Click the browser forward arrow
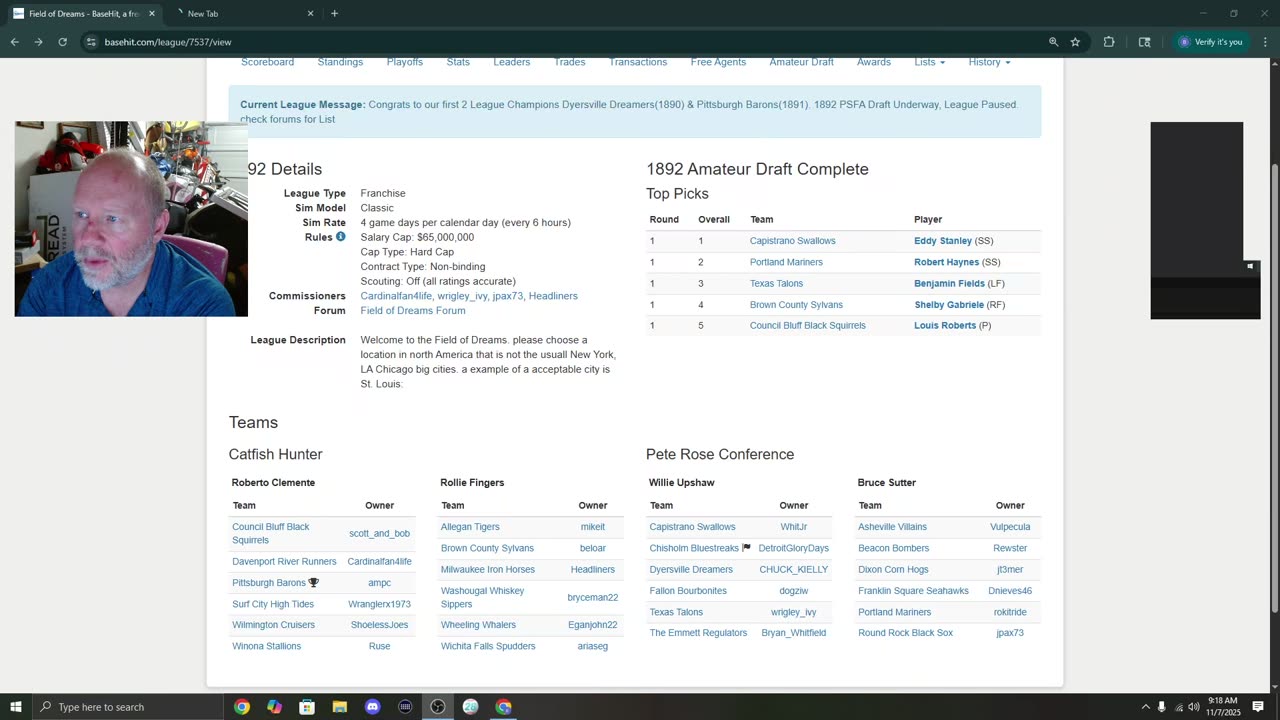The width and height of the screenshot is (1280, 720). (x=38, y=42)
